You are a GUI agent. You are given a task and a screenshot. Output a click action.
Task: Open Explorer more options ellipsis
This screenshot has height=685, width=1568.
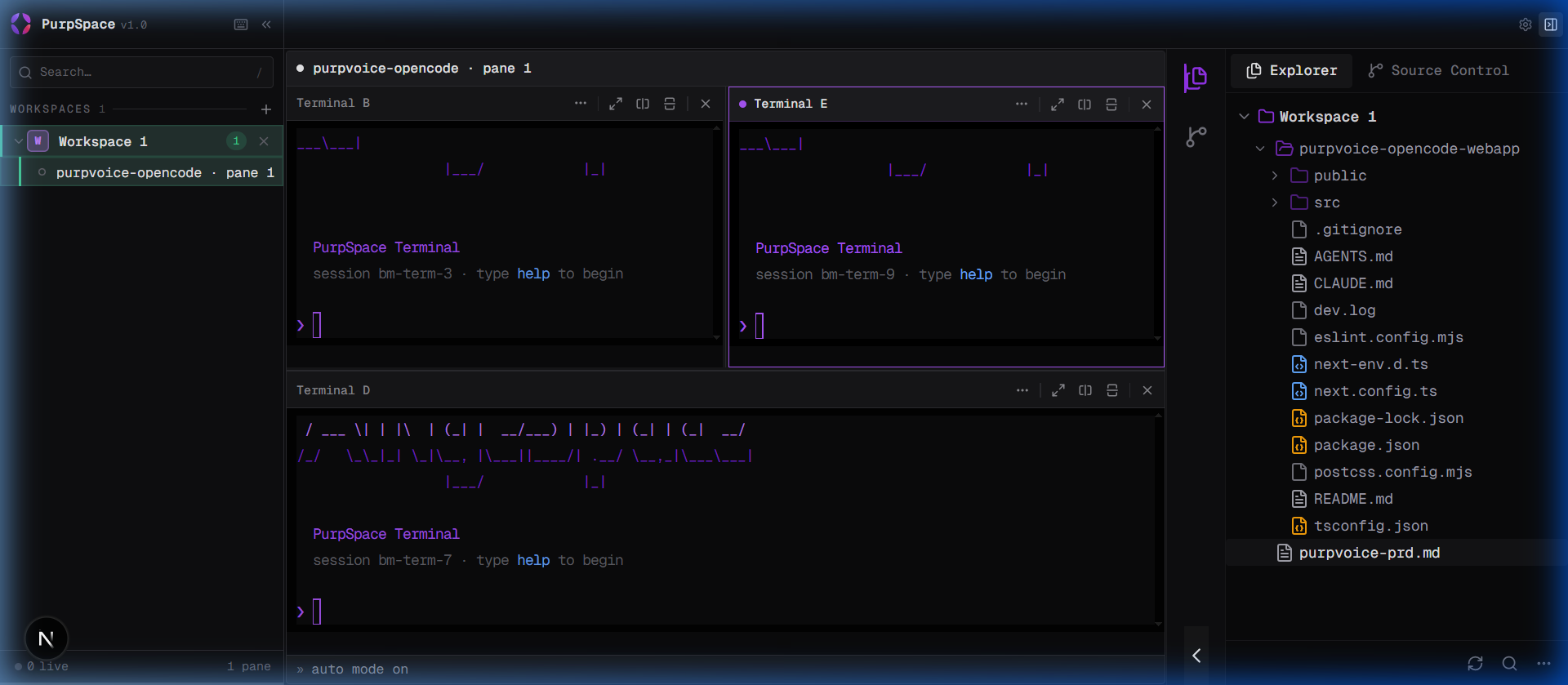tap(1543, 664)
